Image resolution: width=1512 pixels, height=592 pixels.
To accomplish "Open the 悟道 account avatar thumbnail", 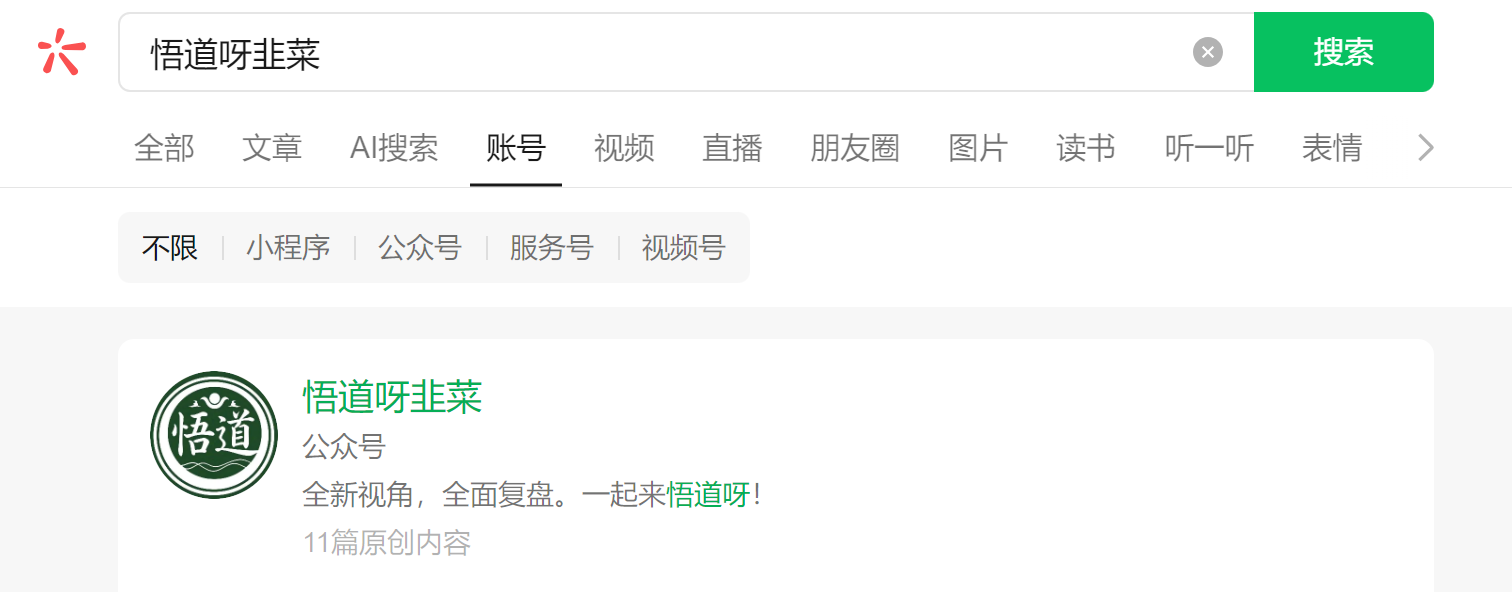I will 214,435.
